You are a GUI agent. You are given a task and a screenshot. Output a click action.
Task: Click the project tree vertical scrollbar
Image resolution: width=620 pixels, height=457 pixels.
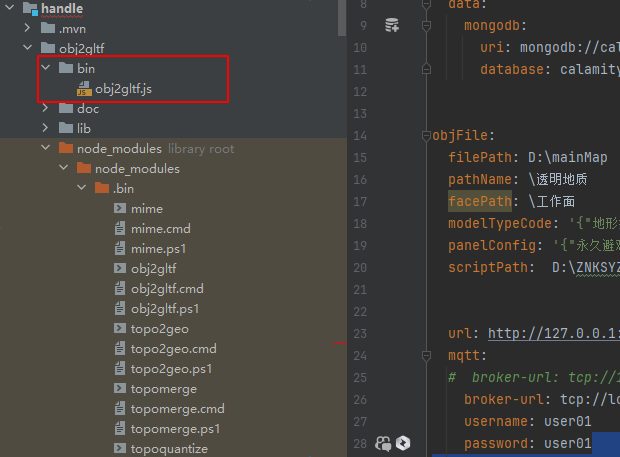342,18
